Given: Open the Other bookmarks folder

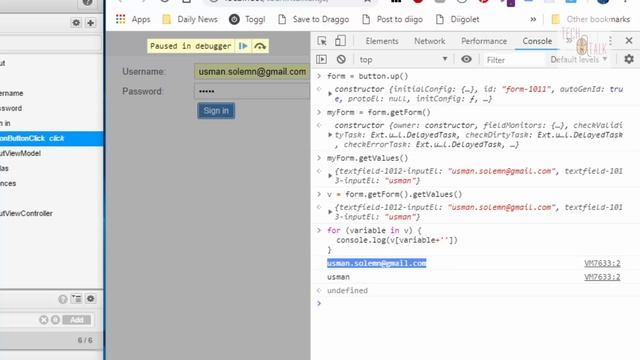Looking at the screenshot, I should coord(591,19).
